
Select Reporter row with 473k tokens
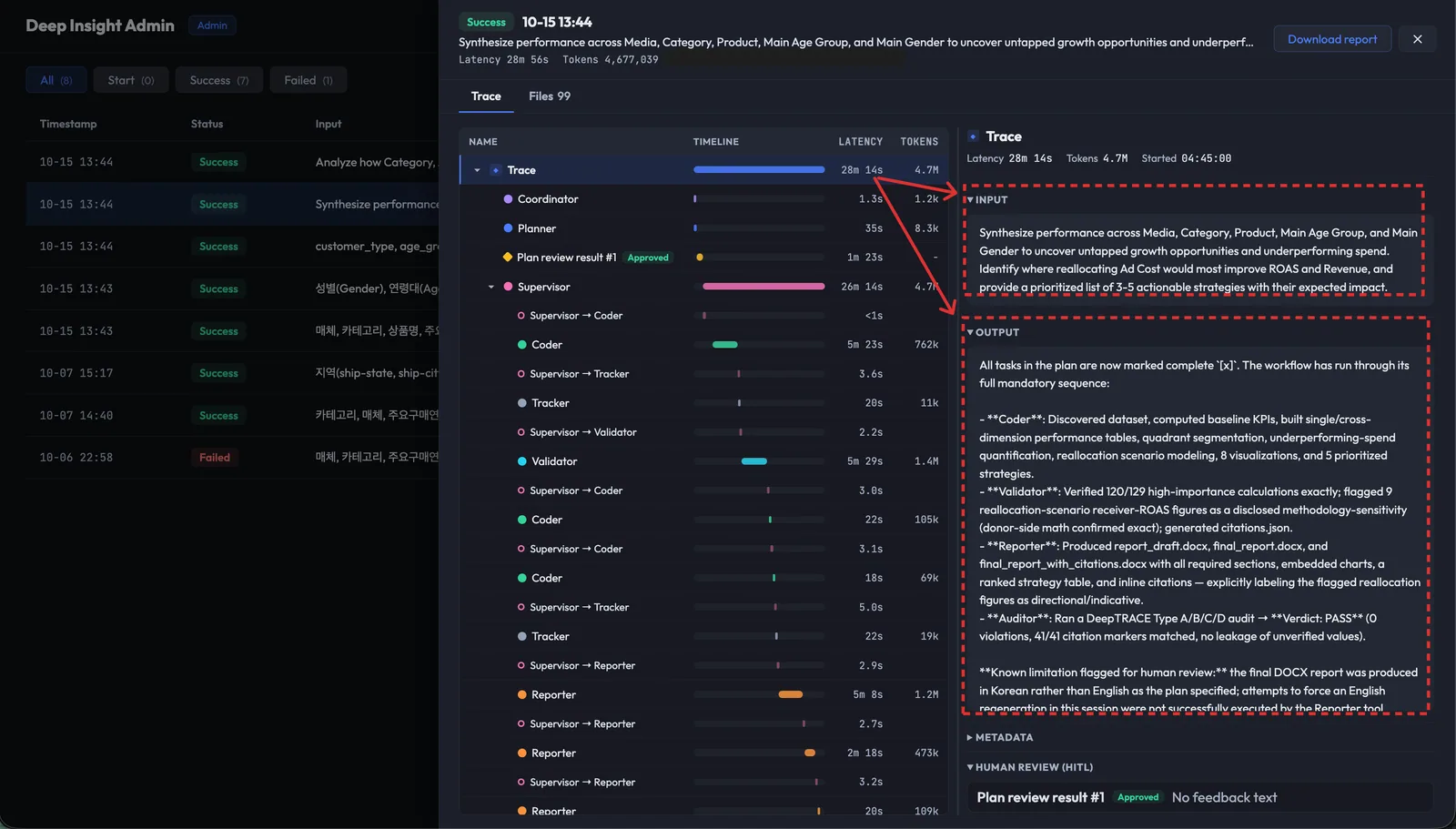pyautogui.click(x=703, y=753)
